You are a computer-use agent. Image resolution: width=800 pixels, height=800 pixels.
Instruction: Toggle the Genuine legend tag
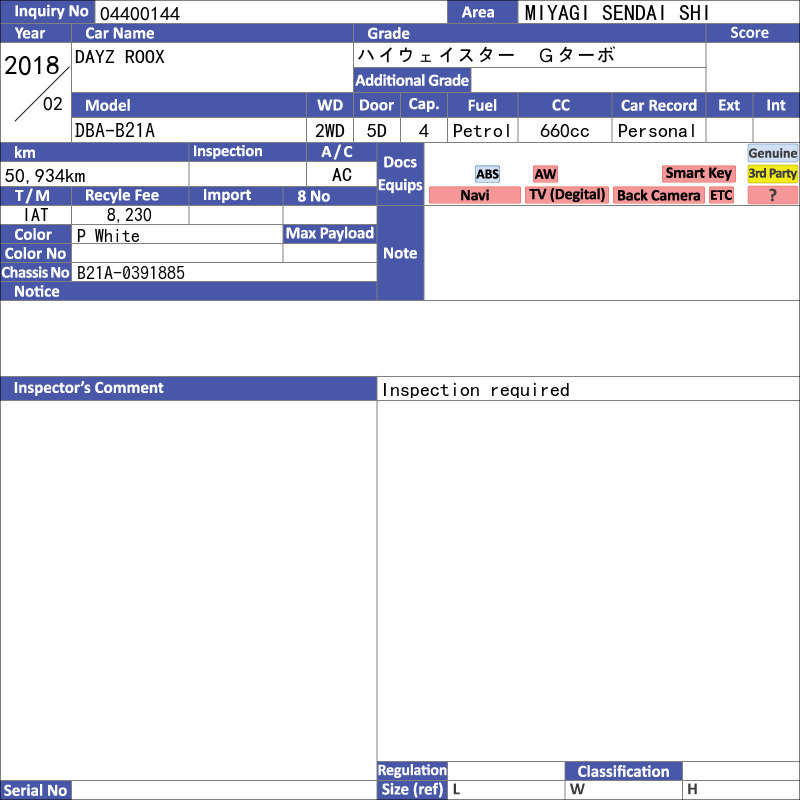pos(772,153)
